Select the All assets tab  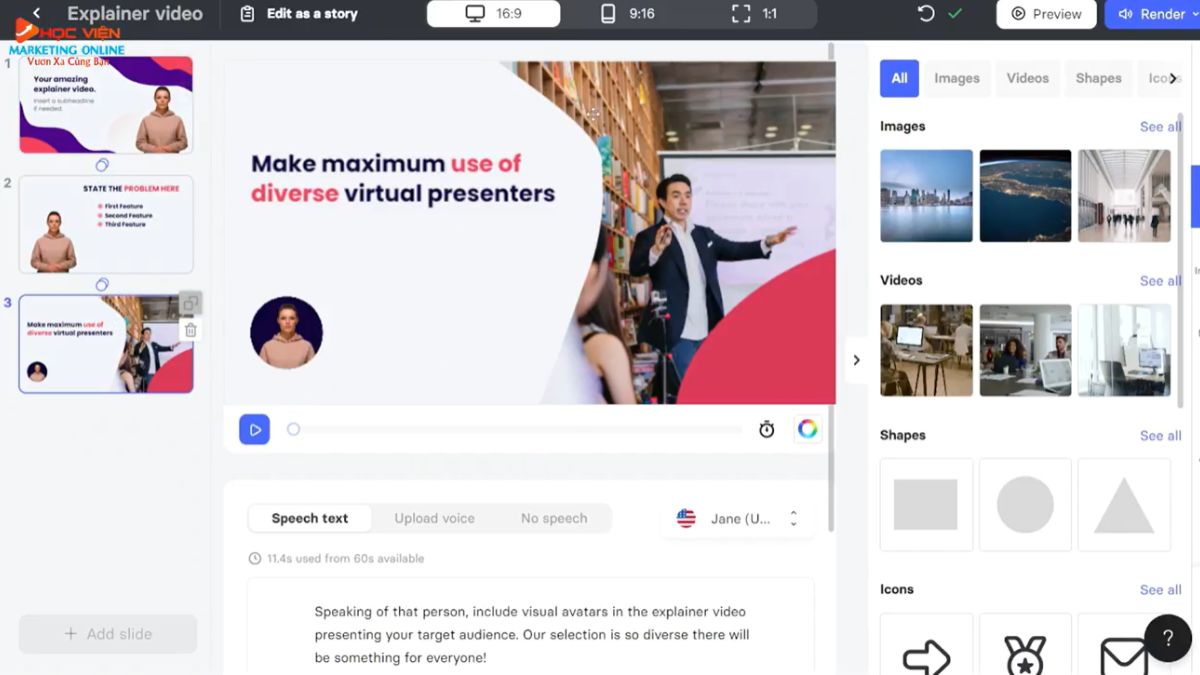tap(899, 78)
